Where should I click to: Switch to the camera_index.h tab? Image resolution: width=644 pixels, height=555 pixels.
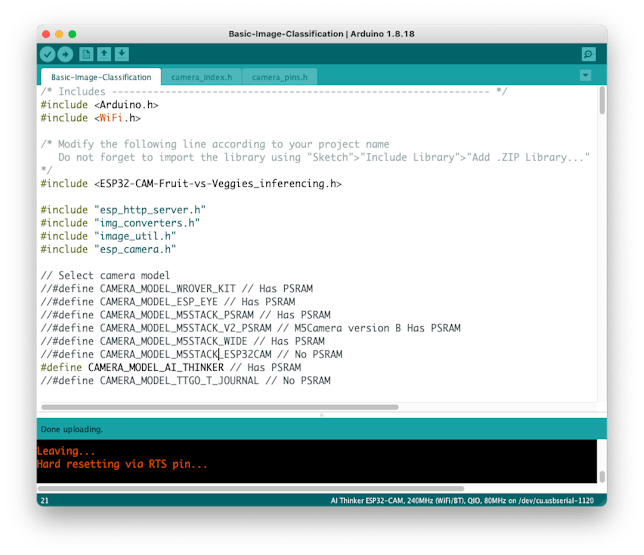(x=201, y=77)
